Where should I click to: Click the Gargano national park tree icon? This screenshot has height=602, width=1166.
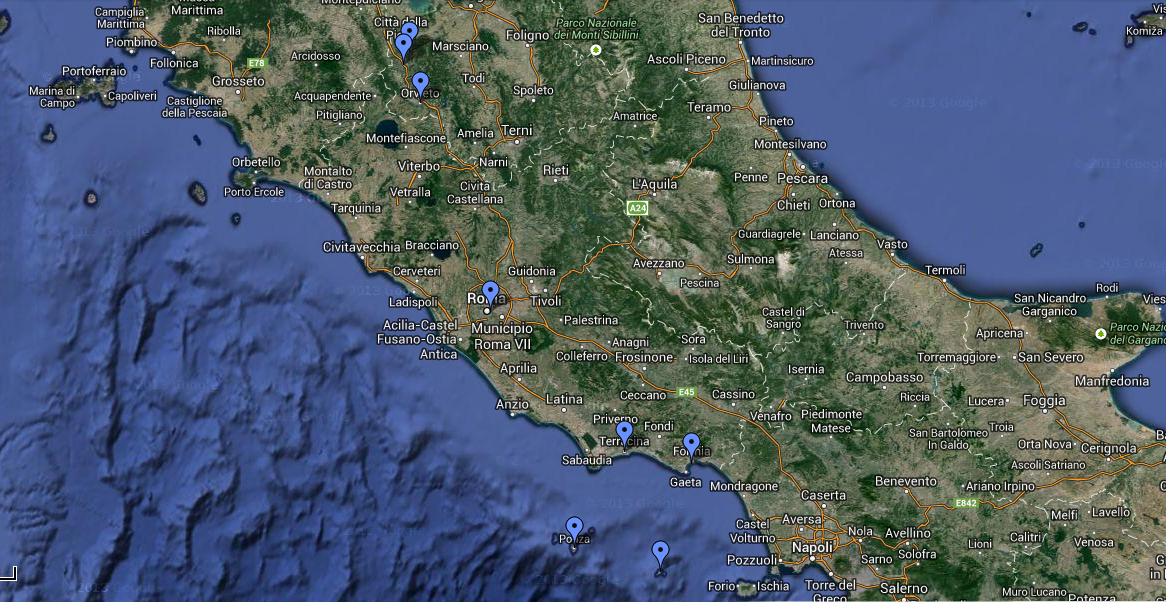[x=1101, y=333]
